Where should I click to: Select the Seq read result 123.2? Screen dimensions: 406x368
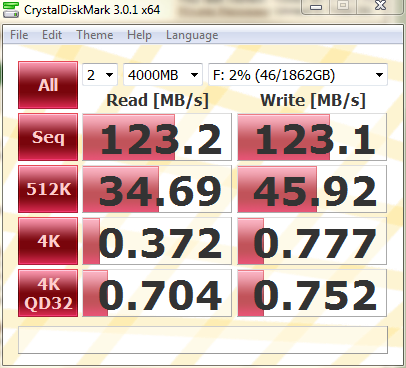(157, 137)
